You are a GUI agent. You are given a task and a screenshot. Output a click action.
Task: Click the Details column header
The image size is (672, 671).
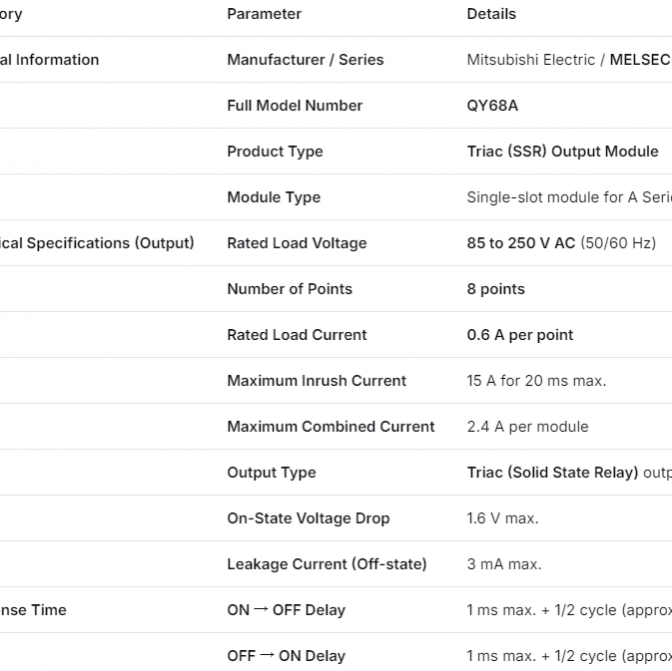coord(491,14)
